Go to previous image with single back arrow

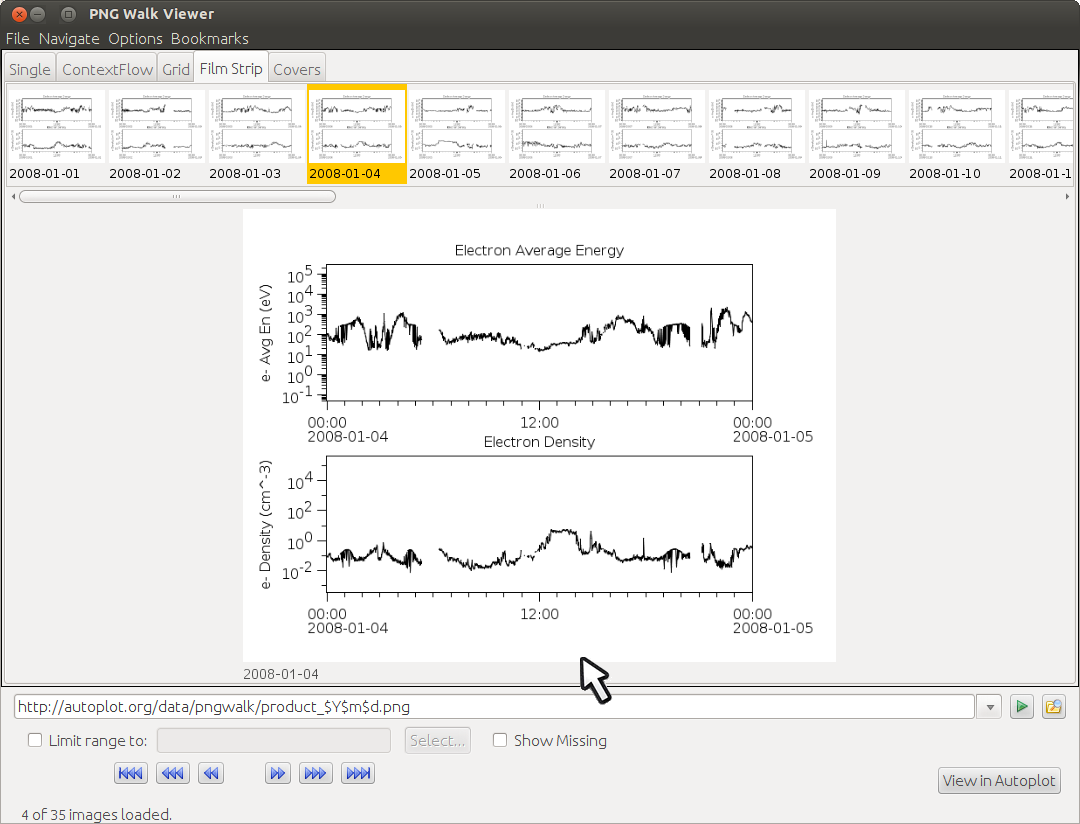tap(210, 773)
